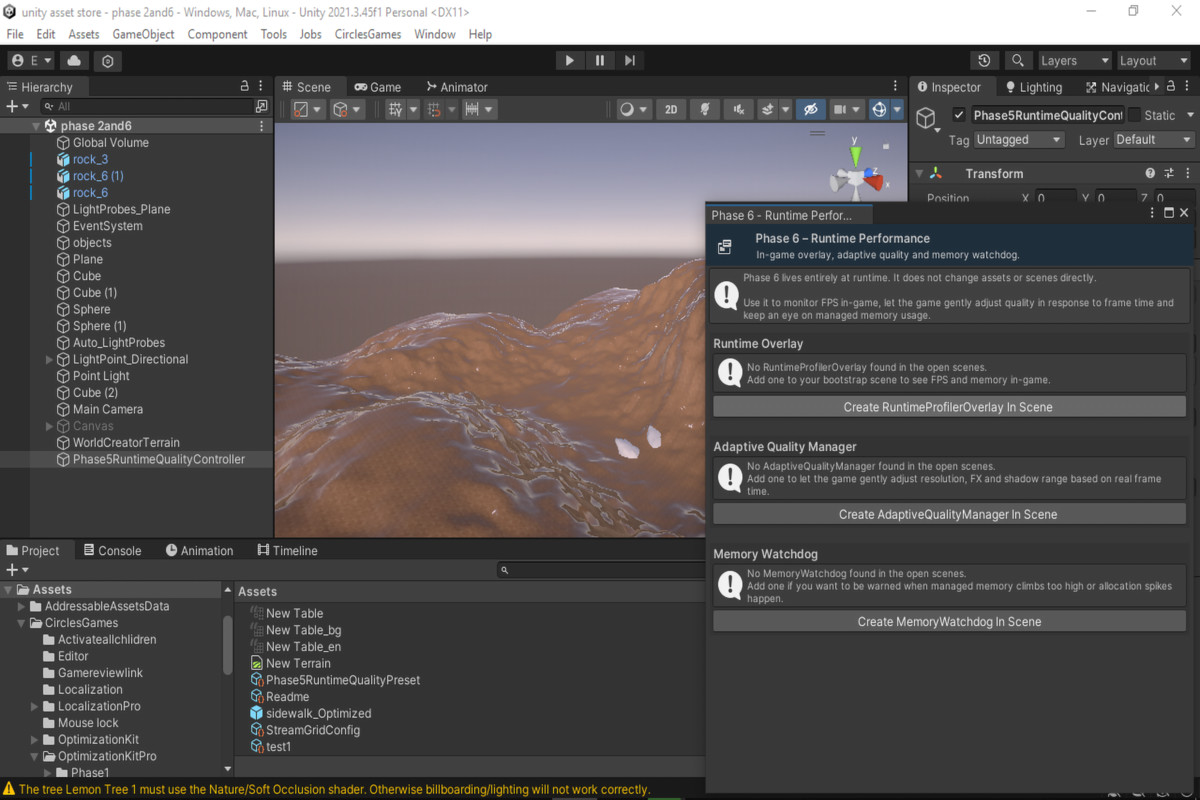Open the draw mode sphere dropdown
This screenshot has height=800, width=1200.
[x=634, y=110]
